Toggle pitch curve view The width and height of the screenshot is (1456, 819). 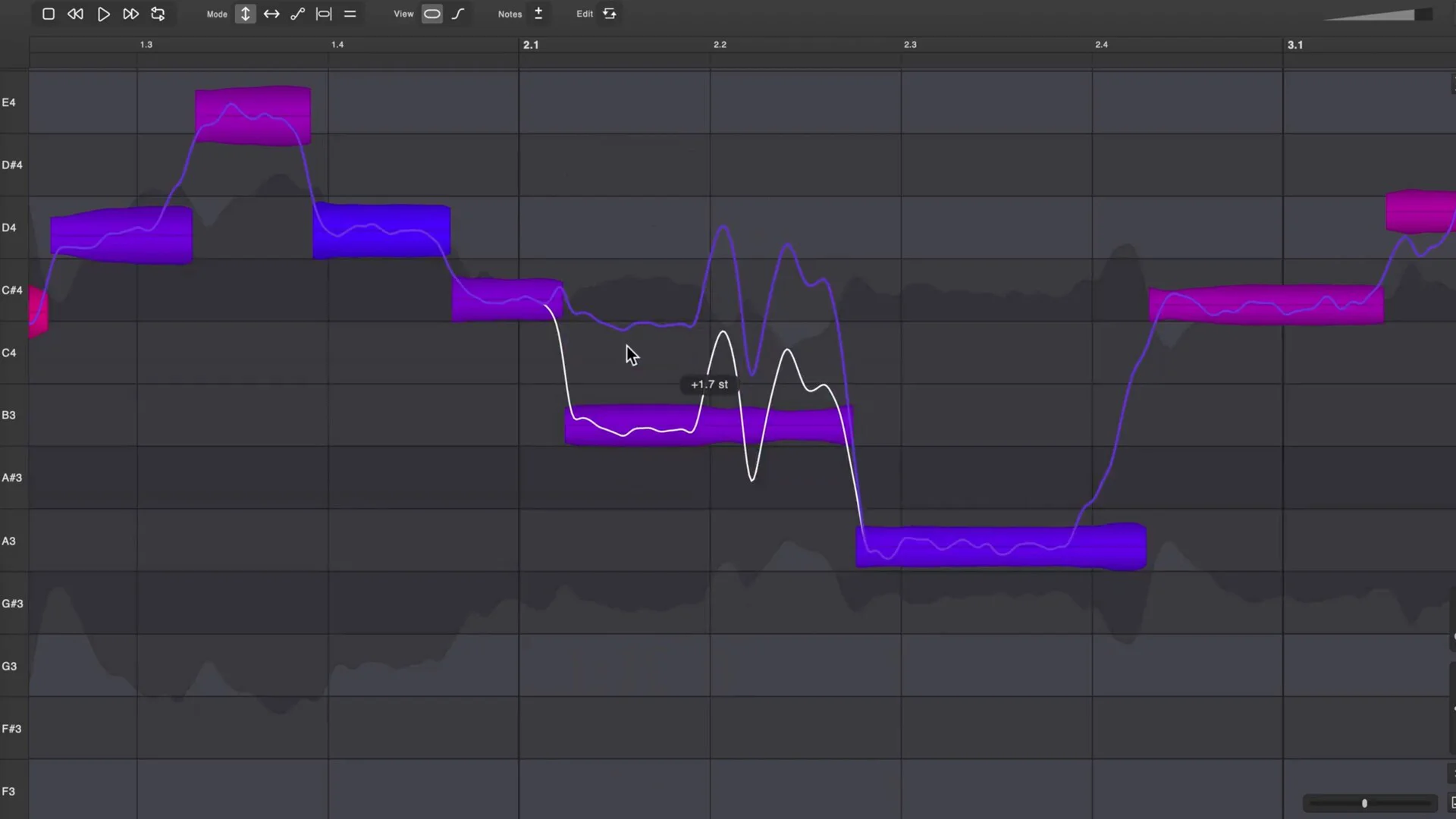point(458,14)
